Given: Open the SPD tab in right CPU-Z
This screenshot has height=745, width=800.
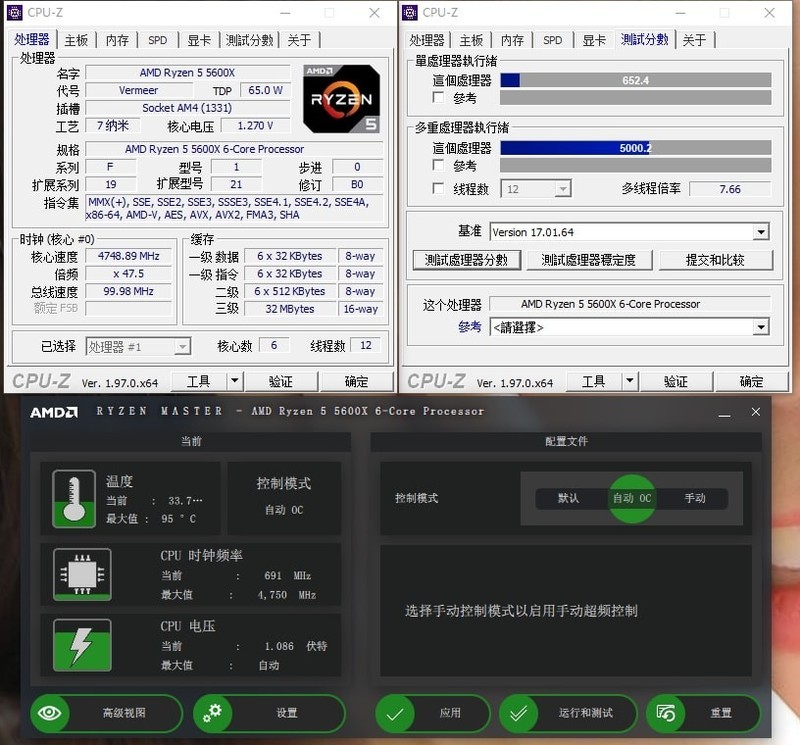Looking at the screenshot, I should [x=553, y=39].
